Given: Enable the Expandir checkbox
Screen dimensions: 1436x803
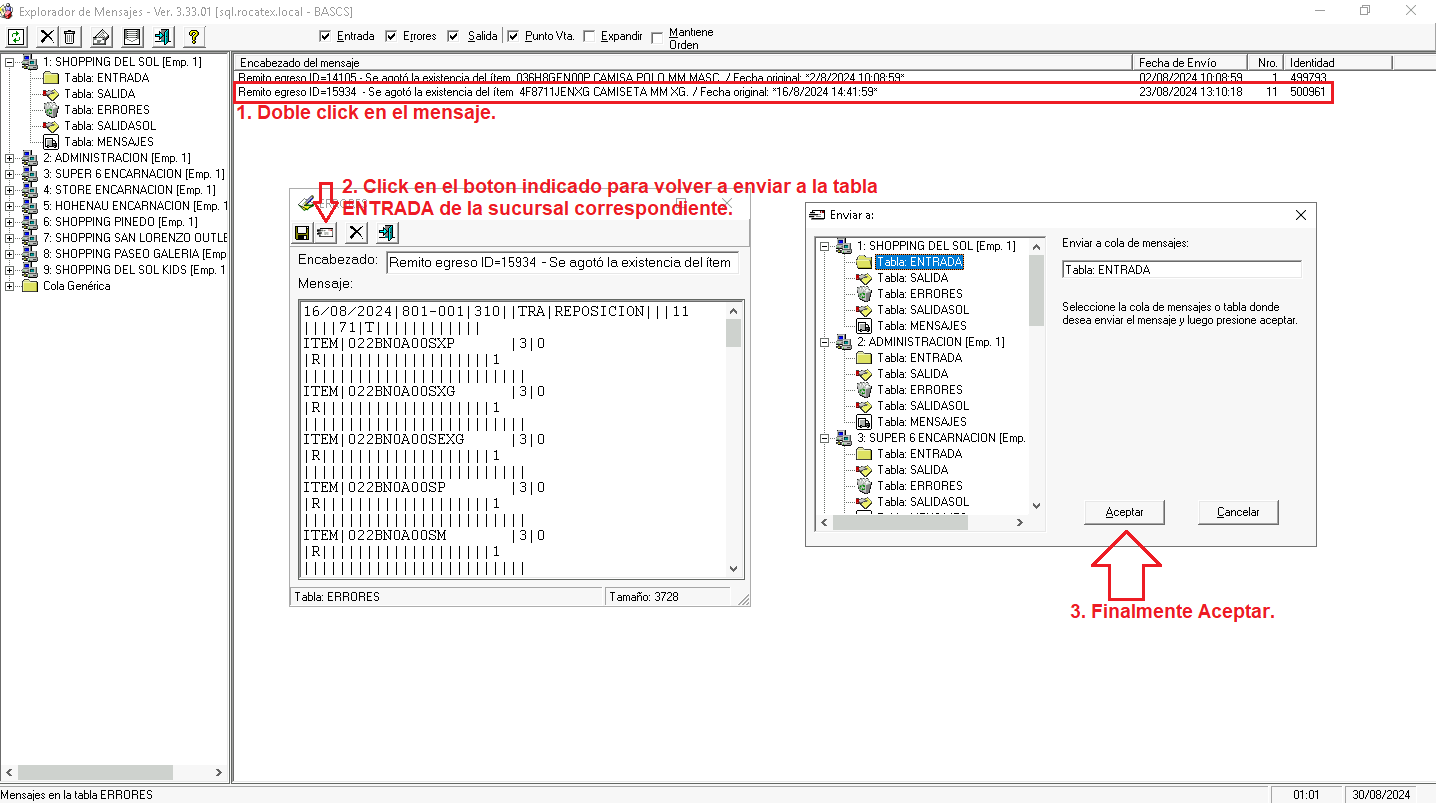Looking at the screenshot, I should point(589,36).
